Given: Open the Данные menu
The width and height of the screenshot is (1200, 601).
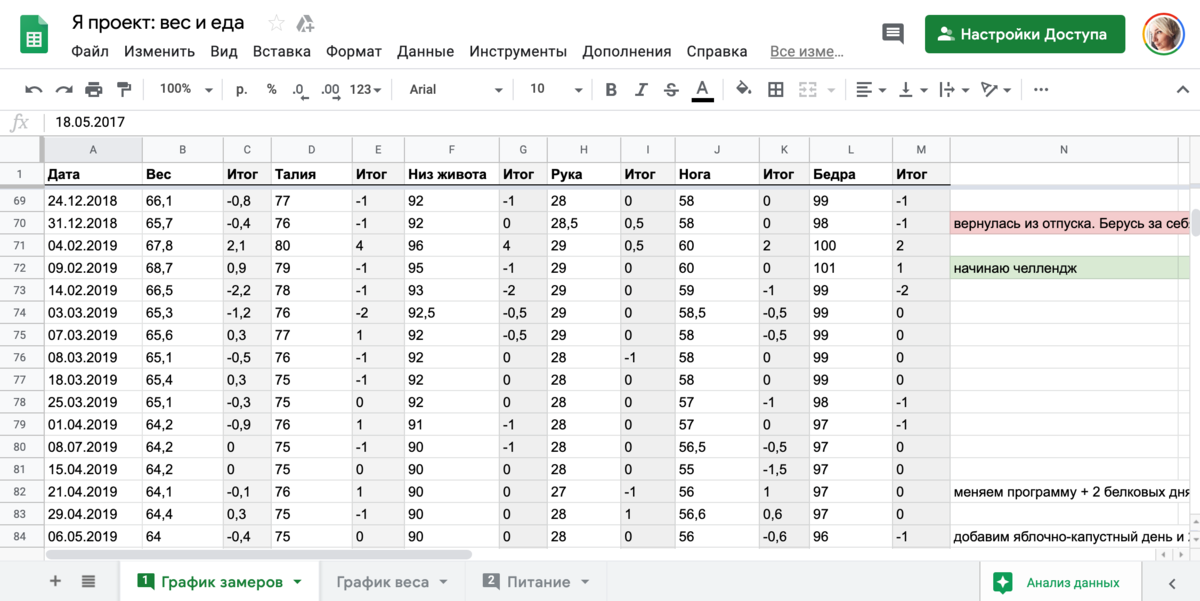Looking at the screenshot, I should tap(426, 51).
